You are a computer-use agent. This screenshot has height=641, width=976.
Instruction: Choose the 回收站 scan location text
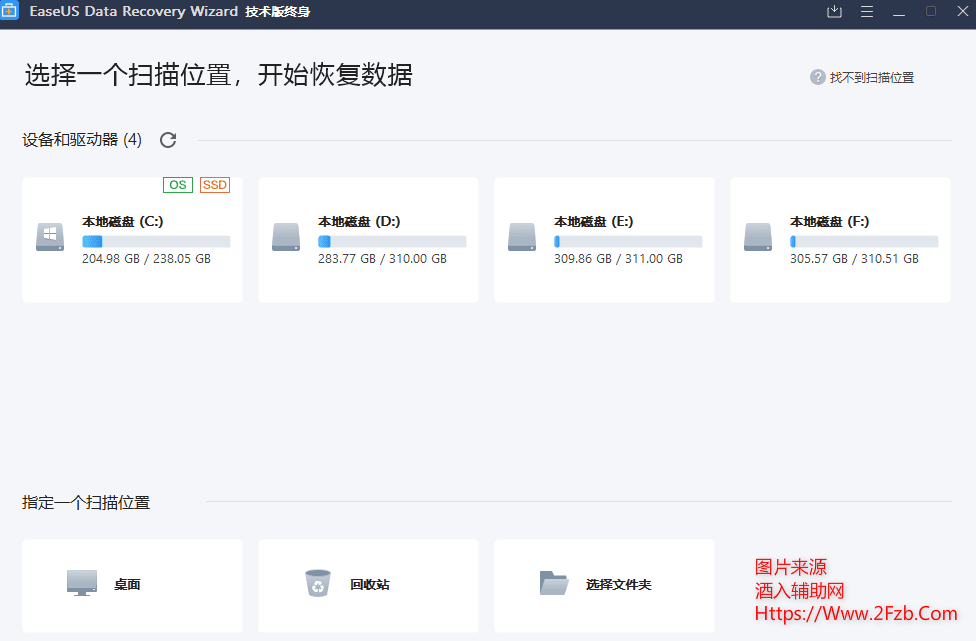pos(370,584)
